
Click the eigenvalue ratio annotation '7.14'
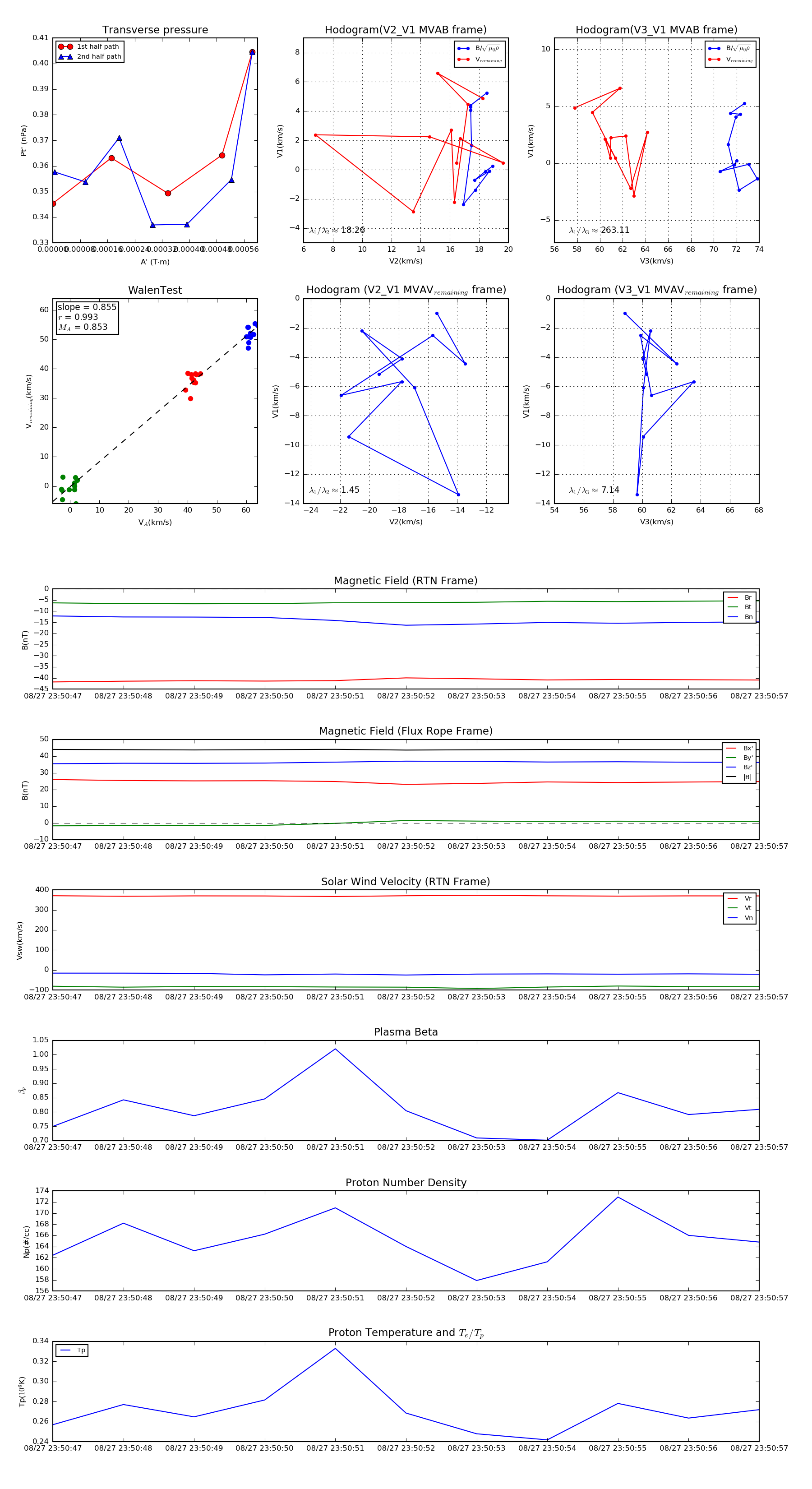click(x=594, y=490)
